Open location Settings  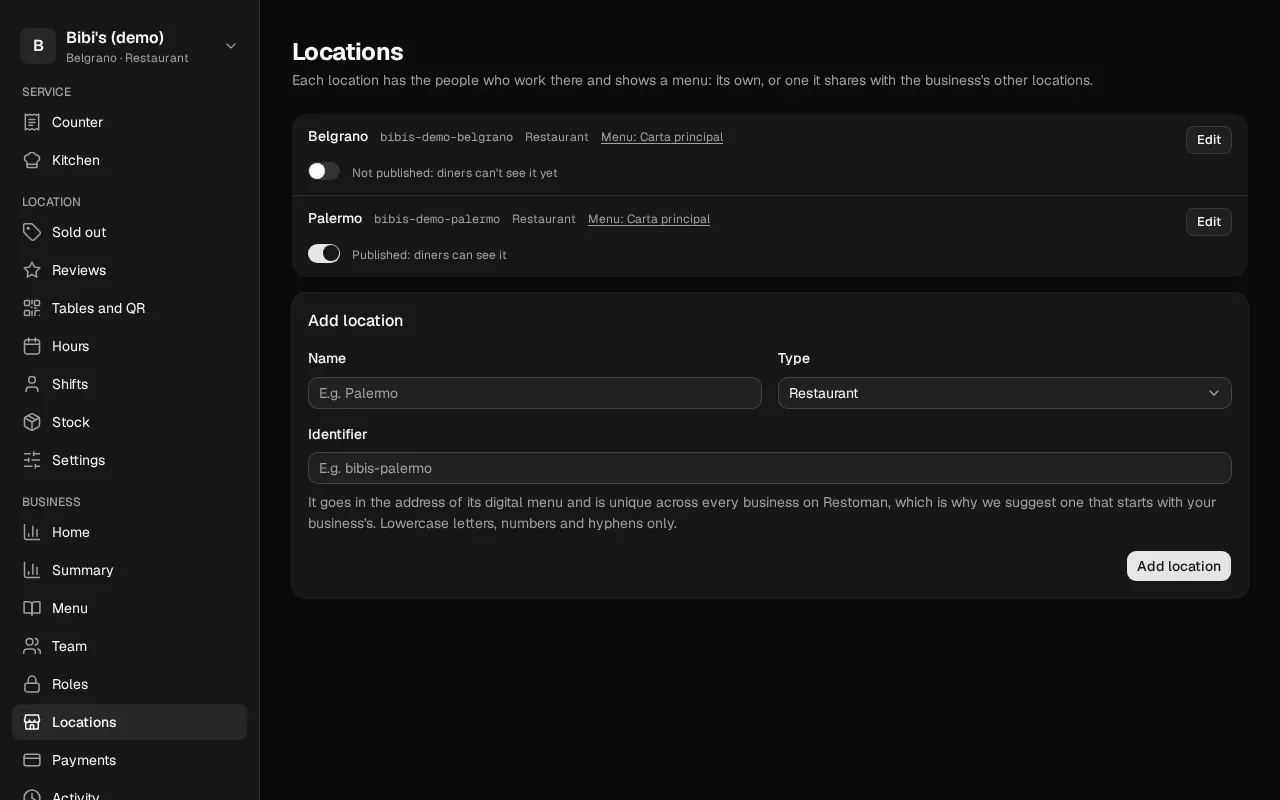click(130, 460)
